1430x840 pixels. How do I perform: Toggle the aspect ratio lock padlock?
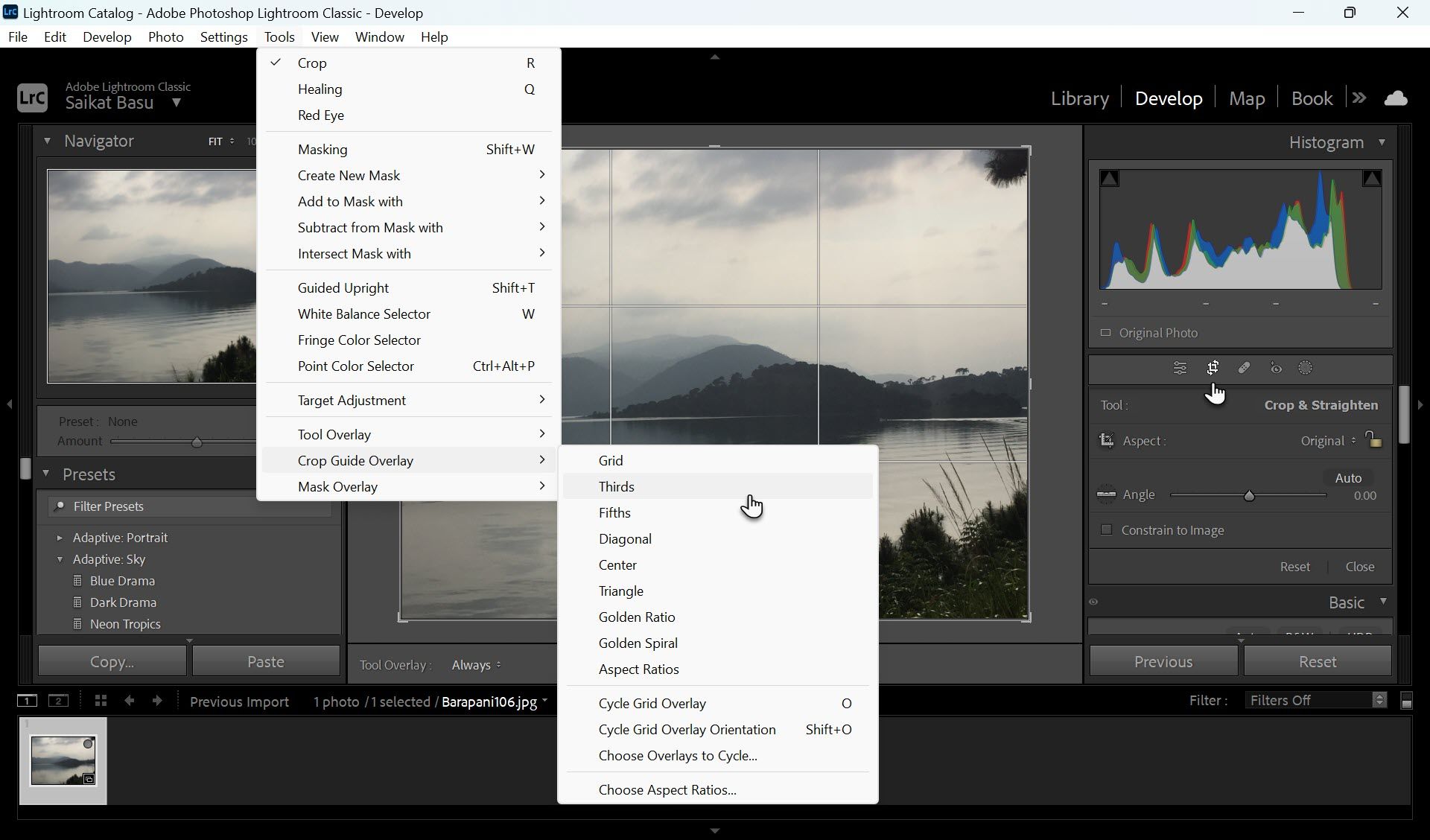(1374, 440)
